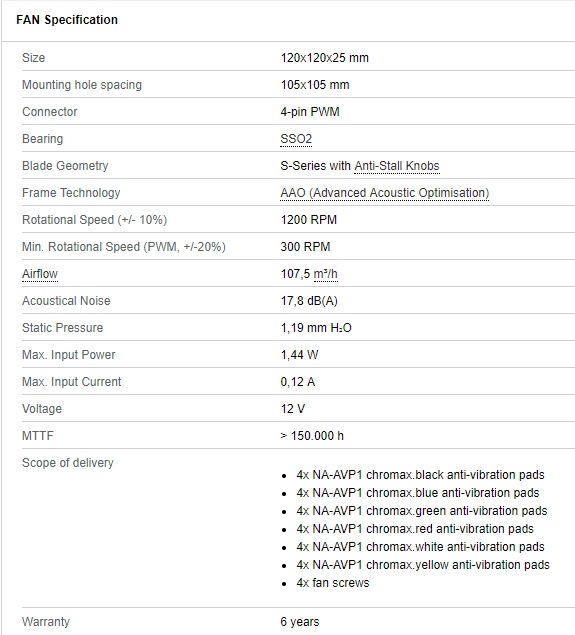Select the 4x fan screws list item
This screenshot has height=635, width=575.
333,583
